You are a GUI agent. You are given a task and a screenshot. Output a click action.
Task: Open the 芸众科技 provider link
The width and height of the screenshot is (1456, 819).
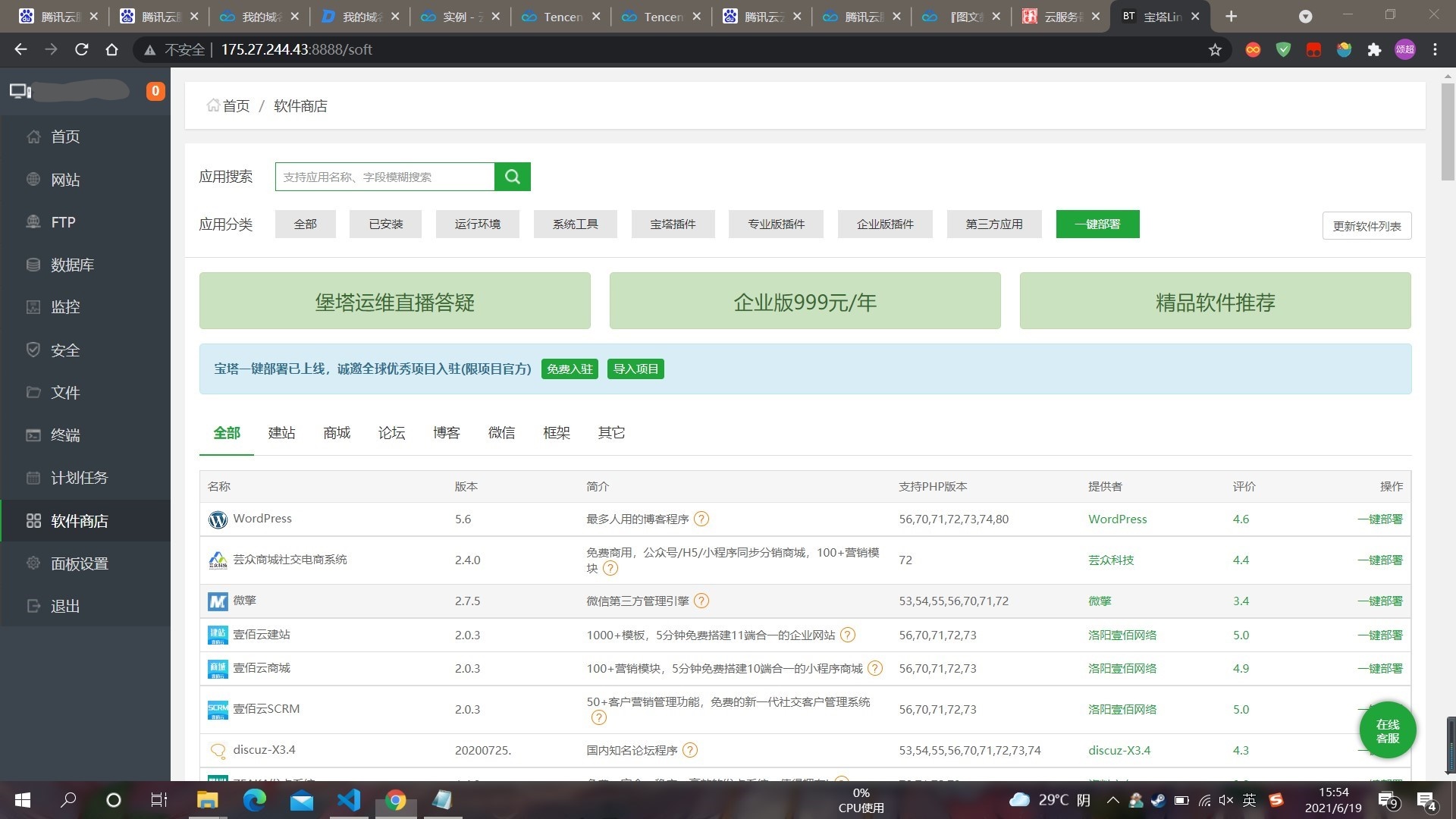[1111, 560]
